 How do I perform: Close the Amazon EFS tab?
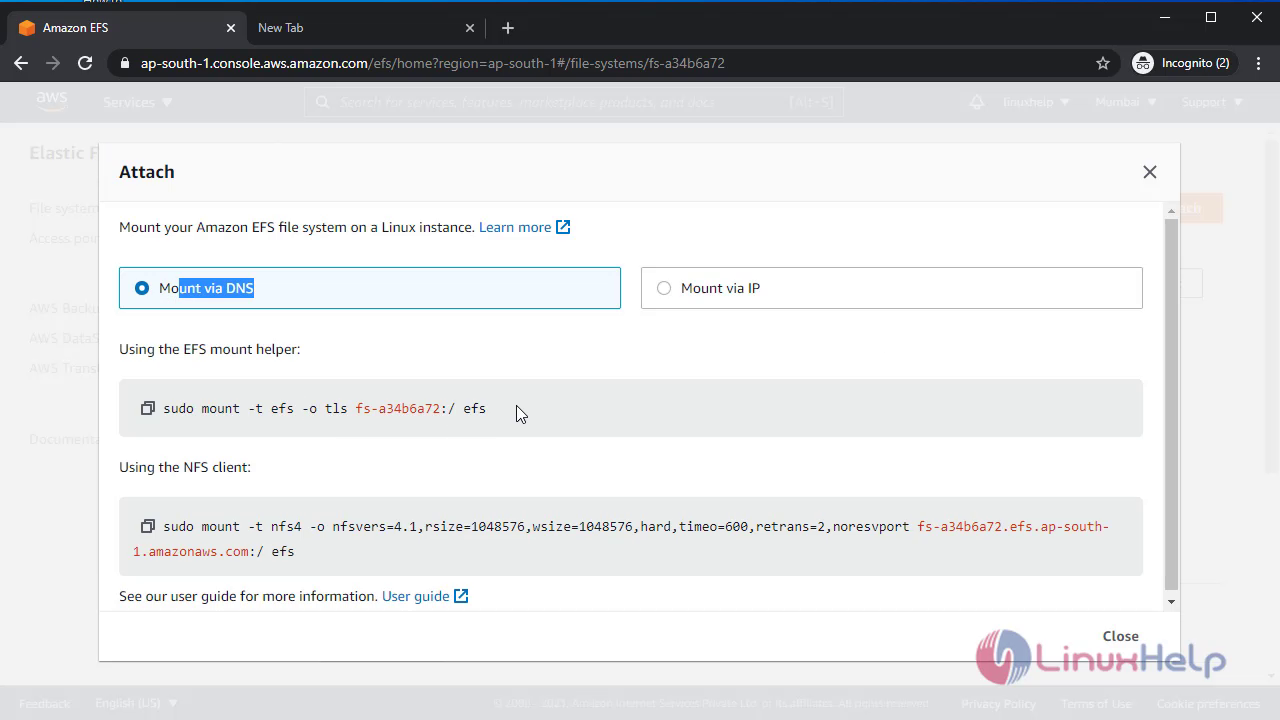(231, 28)
